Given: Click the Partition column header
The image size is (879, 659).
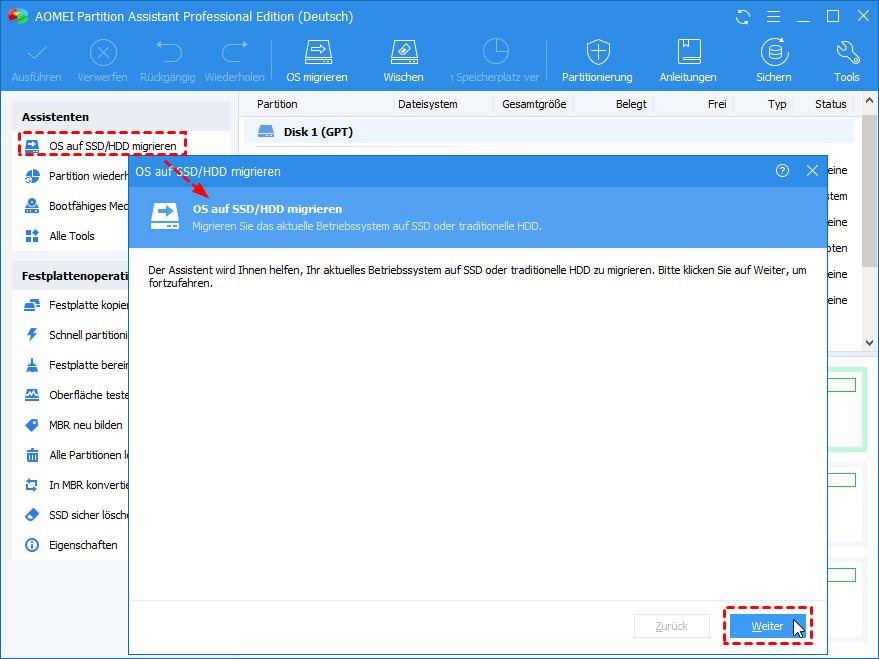Looking at the screenshot, I should coord(277,104).
